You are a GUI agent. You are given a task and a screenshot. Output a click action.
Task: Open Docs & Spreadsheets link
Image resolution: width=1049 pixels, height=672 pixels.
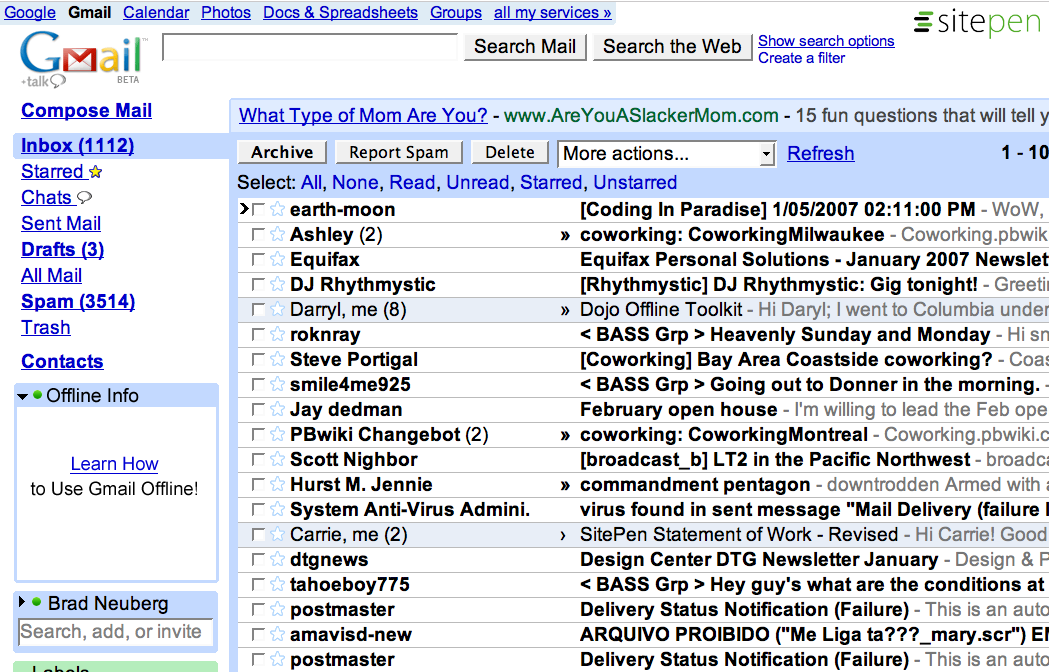point(340,12)
